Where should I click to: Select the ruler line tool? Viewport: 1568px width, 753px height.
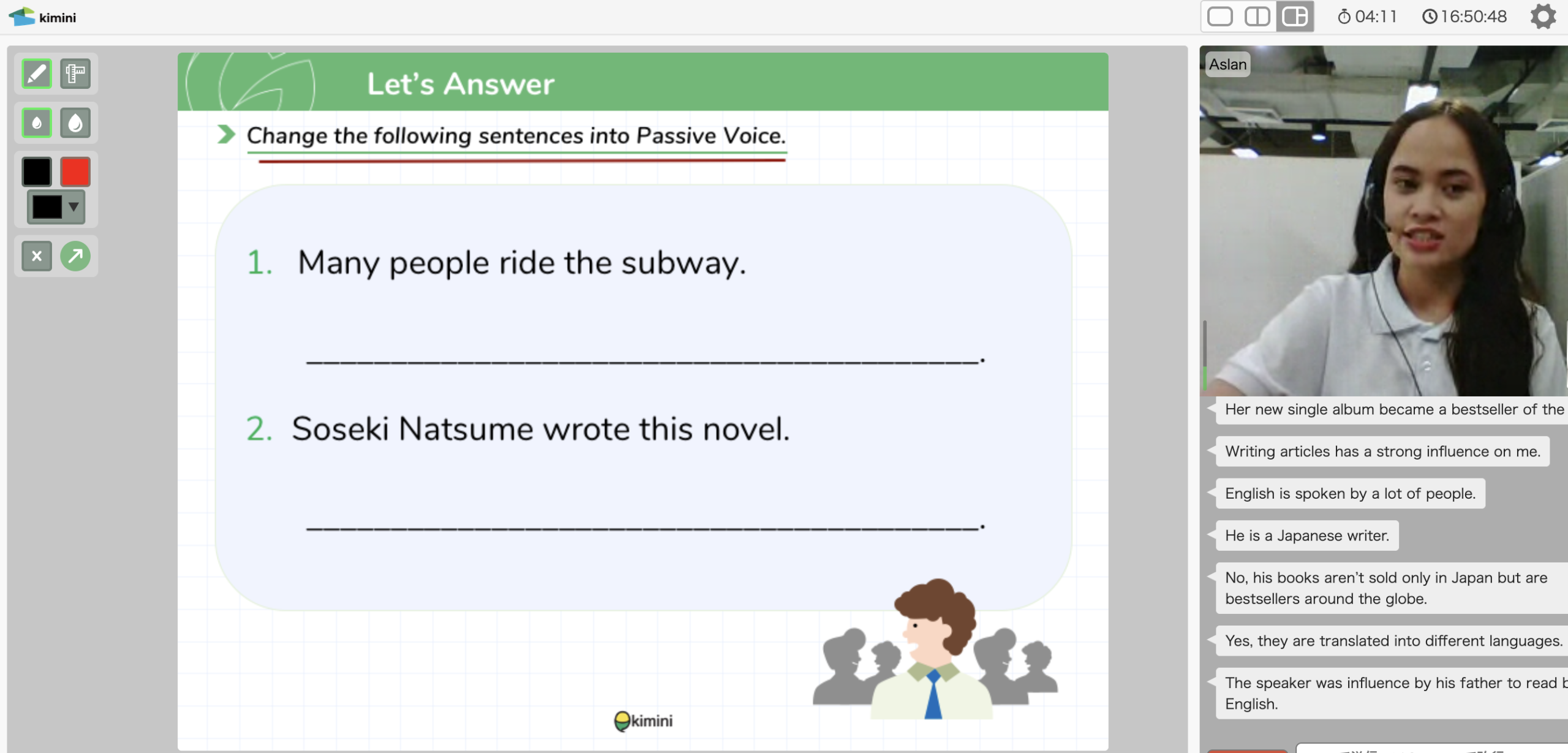75,74
